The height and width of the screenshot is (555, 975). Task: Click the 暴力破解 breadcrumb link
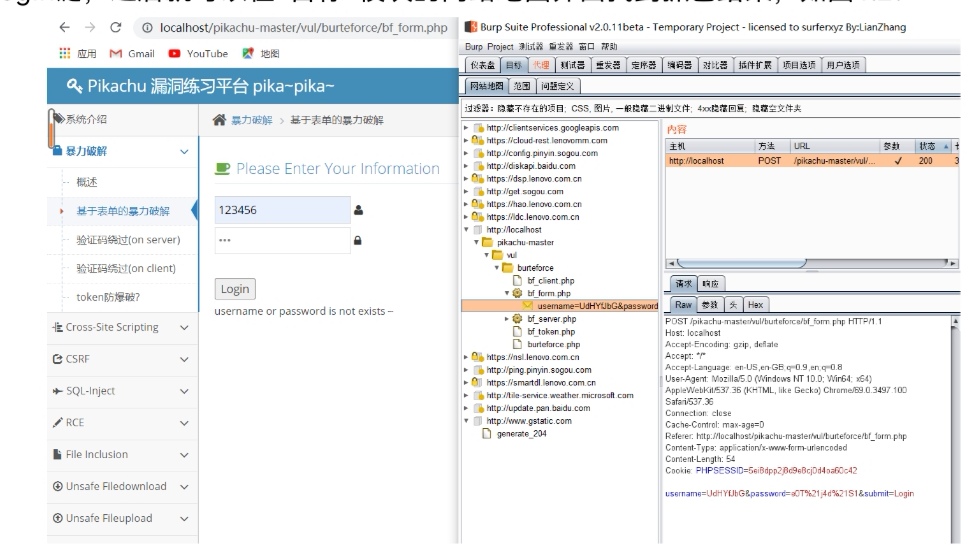(251, 121)
